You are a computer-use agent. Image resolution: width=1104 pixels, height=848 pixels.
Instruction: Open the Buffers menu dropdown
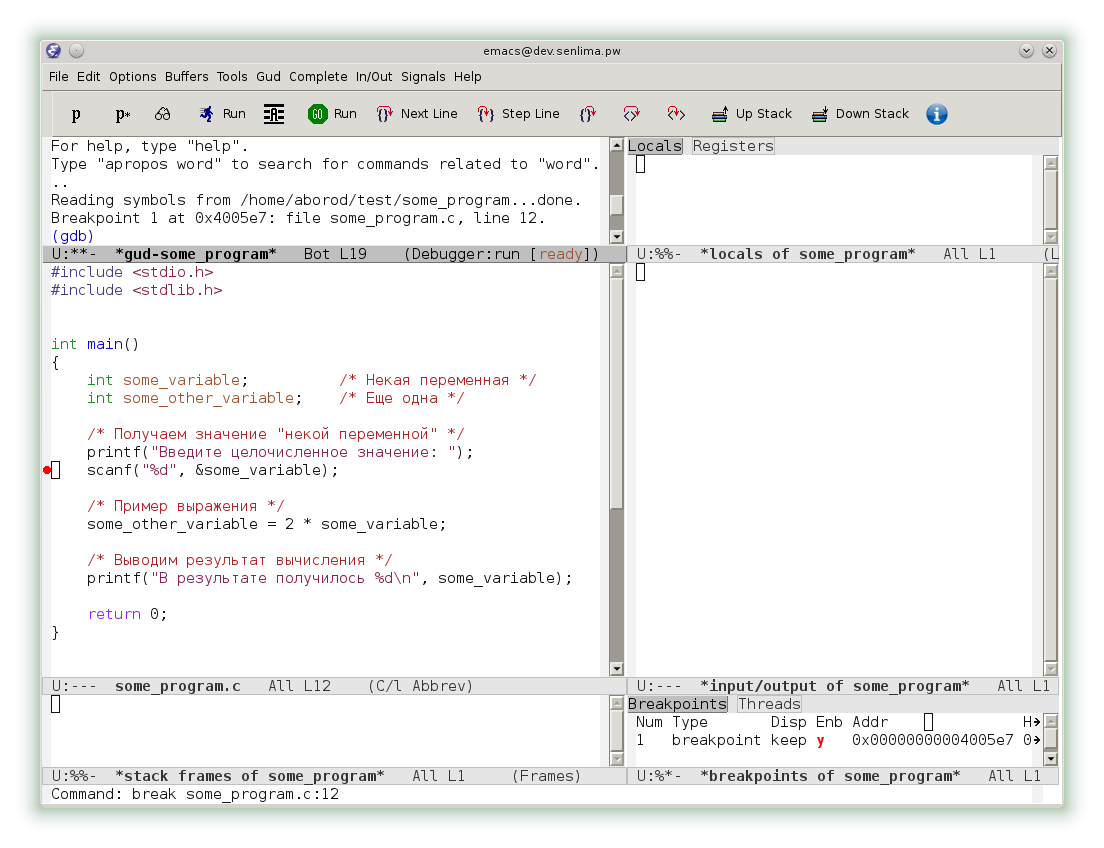(187, 77)
